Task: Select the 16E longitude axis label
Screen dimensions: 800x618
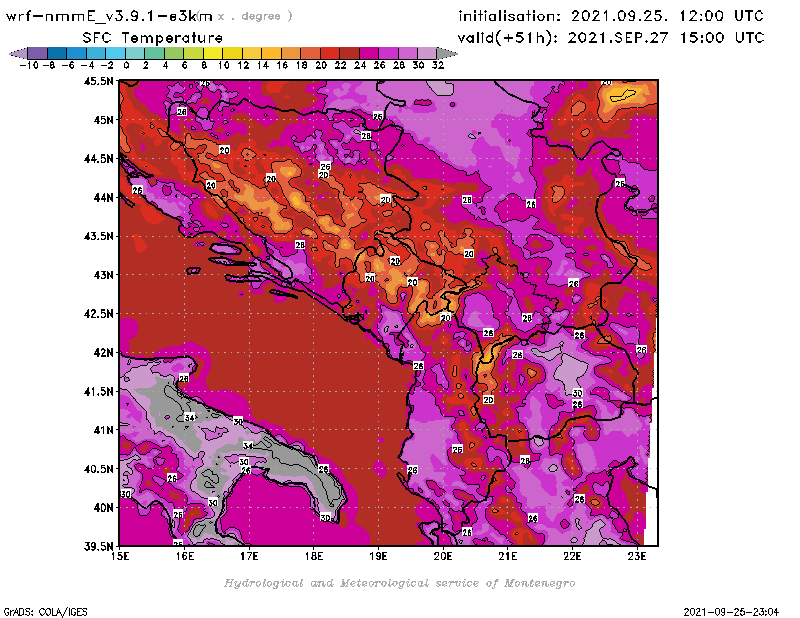Action: coord(185,556)
